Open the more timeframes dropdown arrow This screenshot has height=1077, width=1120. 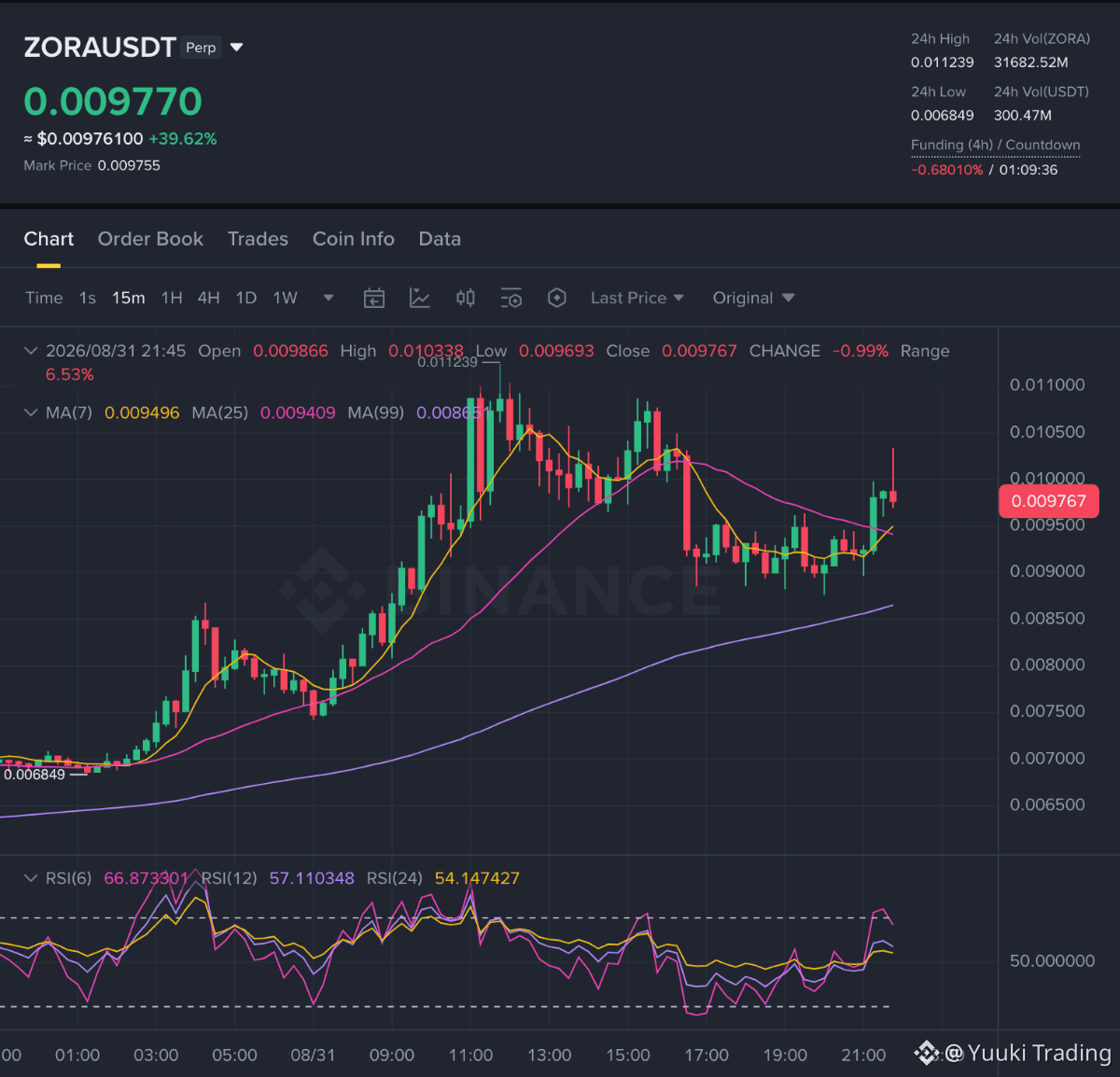pos(329,298)
